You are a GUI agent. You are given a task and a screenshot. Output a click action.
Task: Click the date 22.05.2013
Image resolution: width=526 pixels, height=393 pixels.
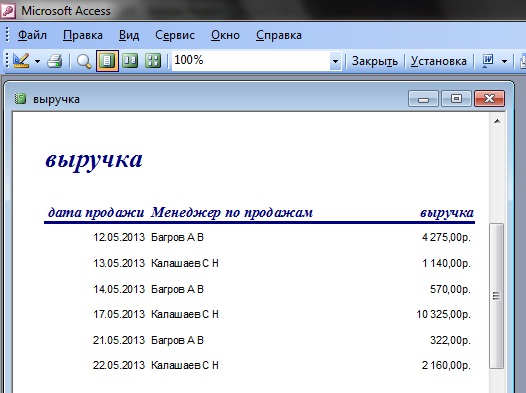[119, 365]
